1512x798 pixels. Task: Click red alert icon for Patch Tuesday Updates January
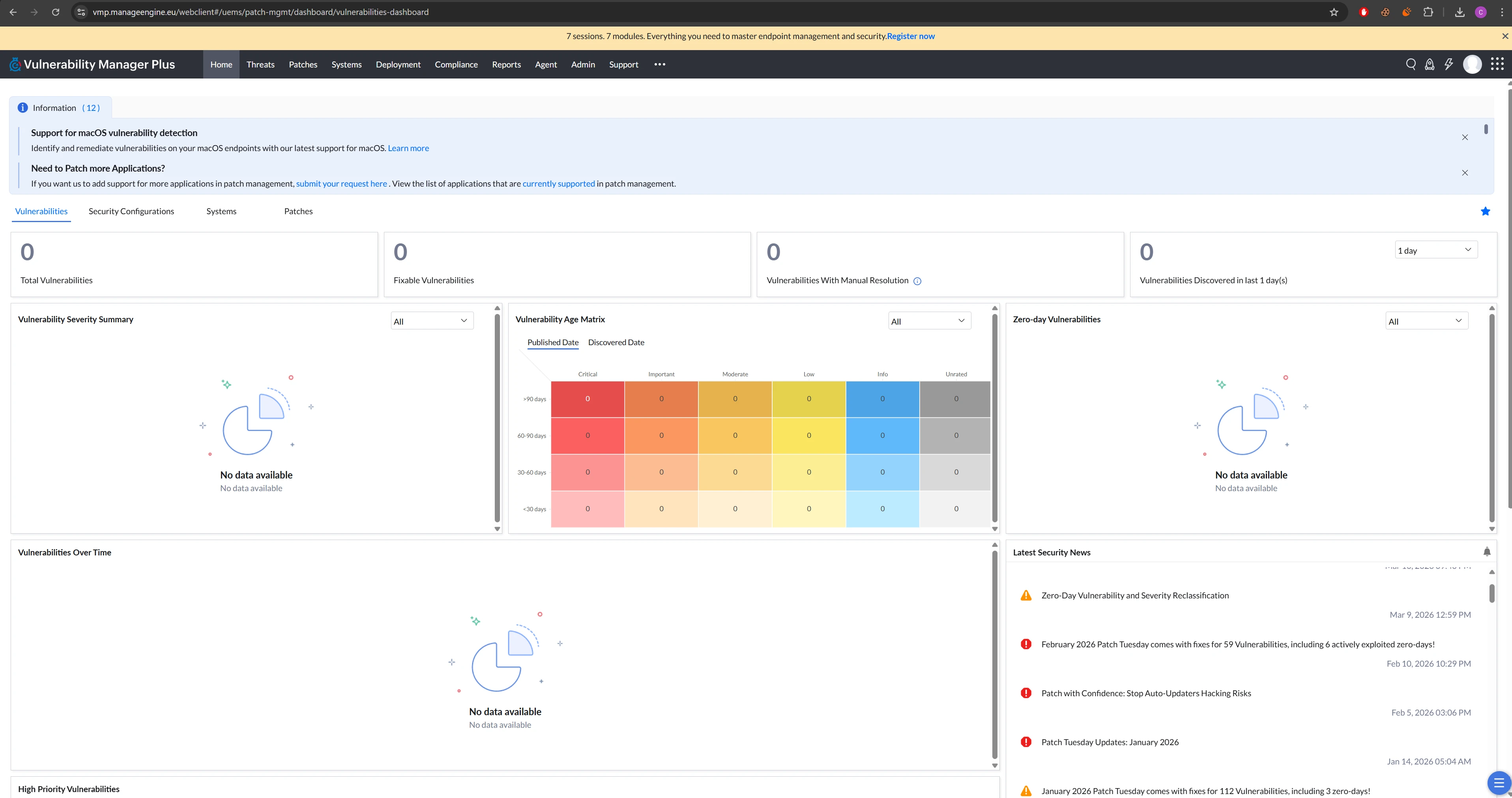(x=1026, y=742)
